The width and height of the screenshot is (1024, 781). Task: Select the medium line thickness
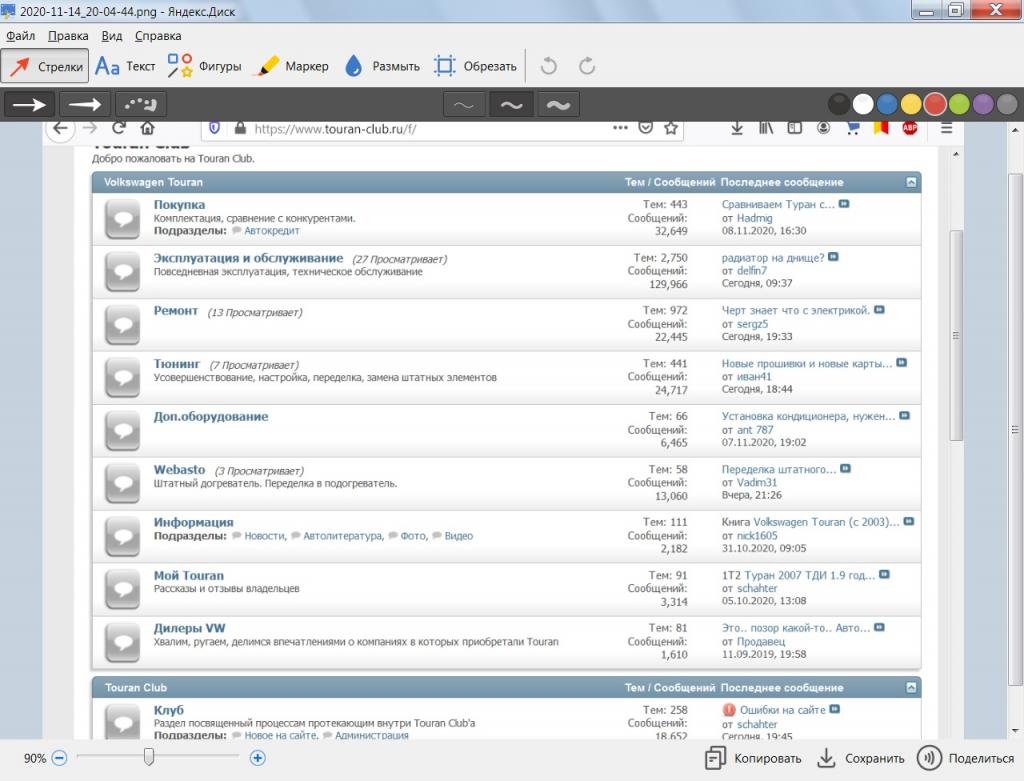coord(511,104)
